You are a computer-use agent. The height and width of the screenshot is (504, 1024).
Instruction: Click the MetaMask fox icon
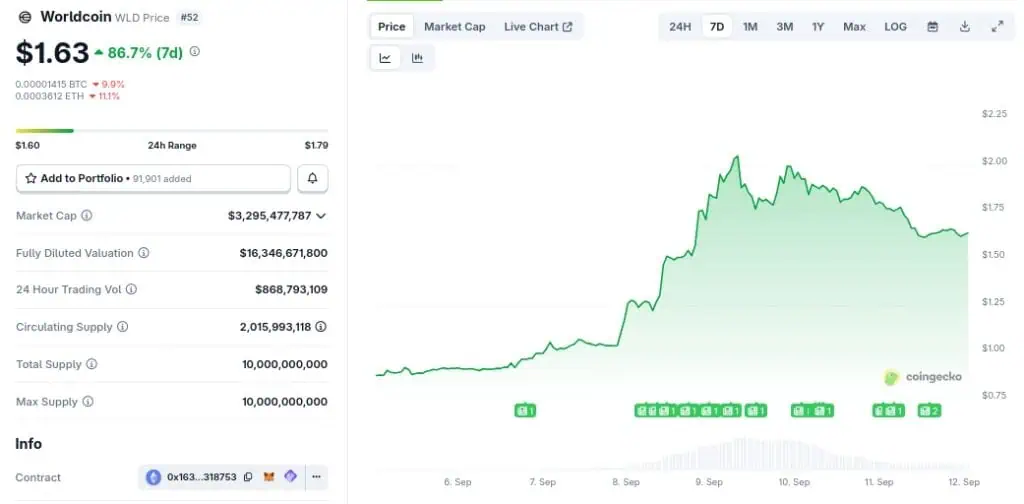click(269, 477)
